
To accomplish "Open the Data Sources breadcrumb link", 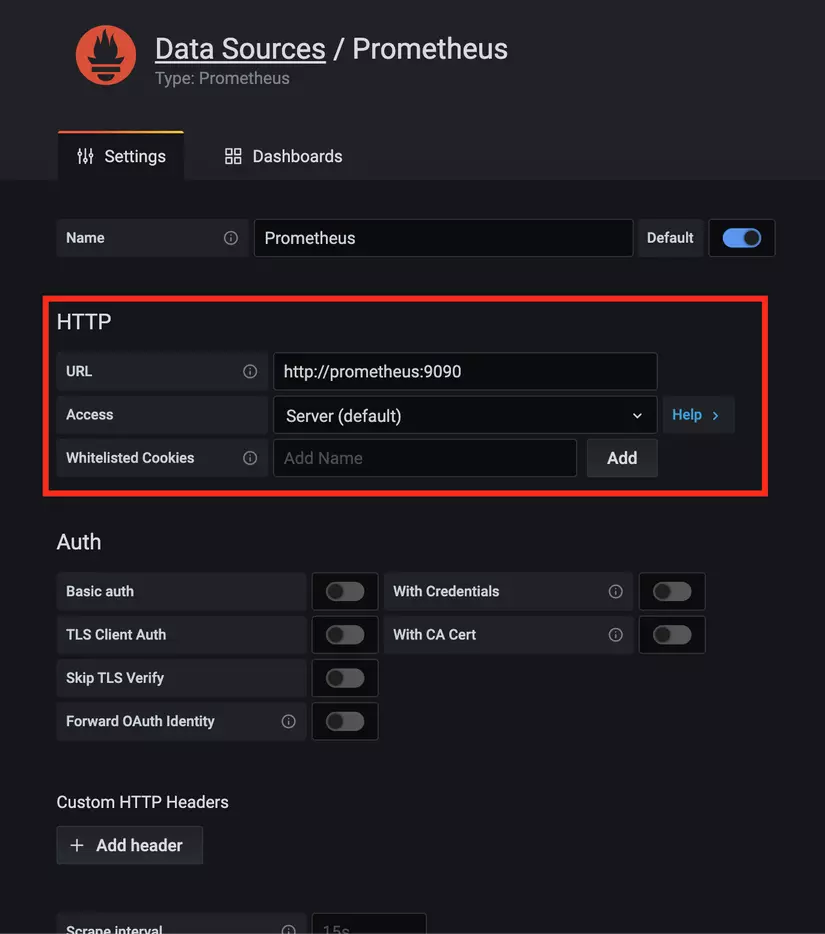I will 240,48.
